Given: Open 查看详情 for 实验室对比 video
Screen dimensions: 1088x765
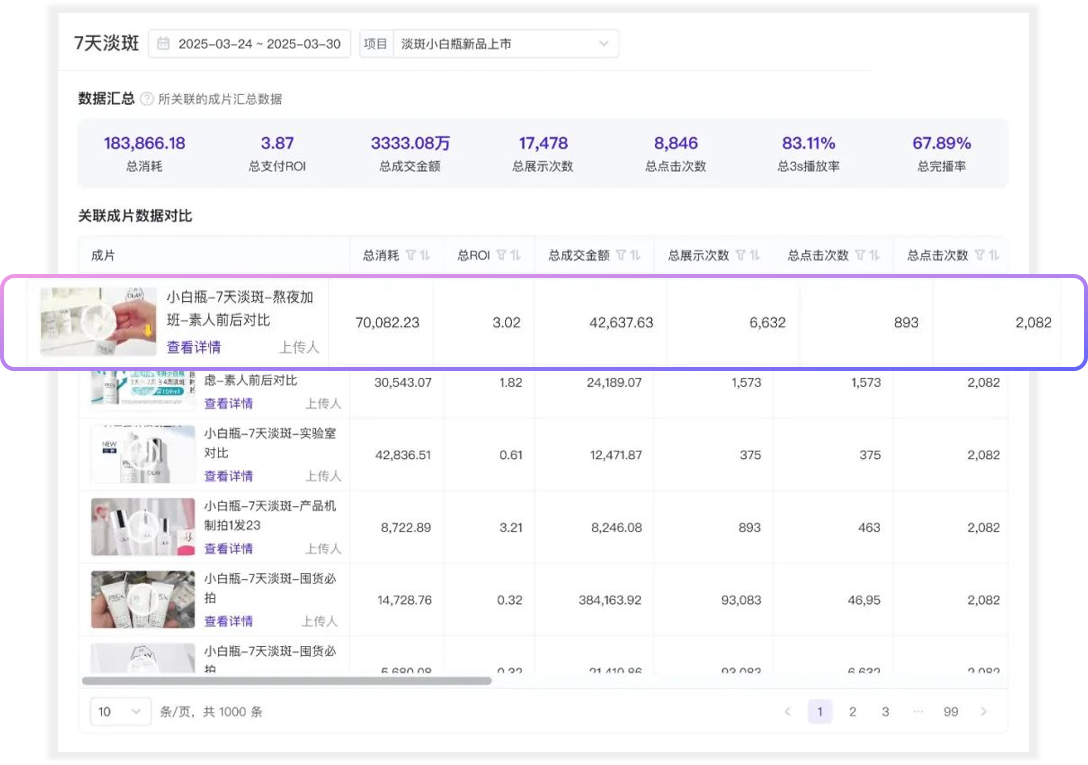Looking at the screenshot, I should click(x=228, y=476).
